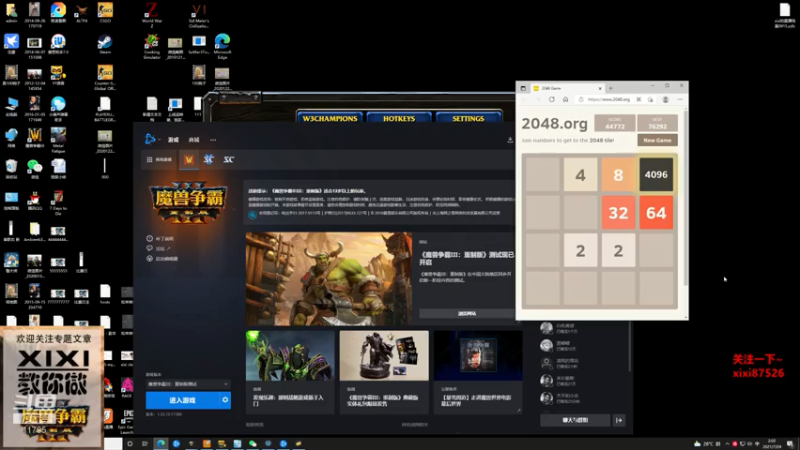Viewport: 800px width, 450px height.
Task: Open the statue collector edition news card
Action: point(384,370)
